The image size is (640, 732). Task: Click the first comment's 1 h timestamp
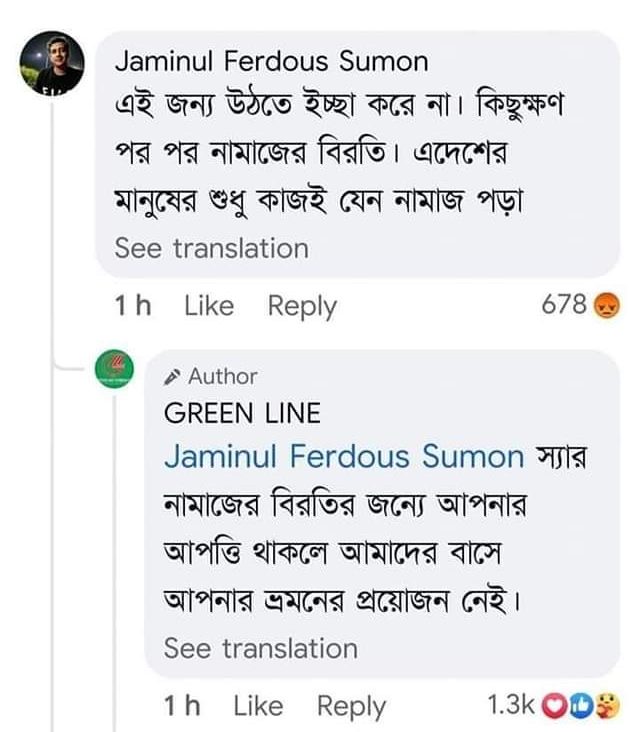(x=132, y=305)
